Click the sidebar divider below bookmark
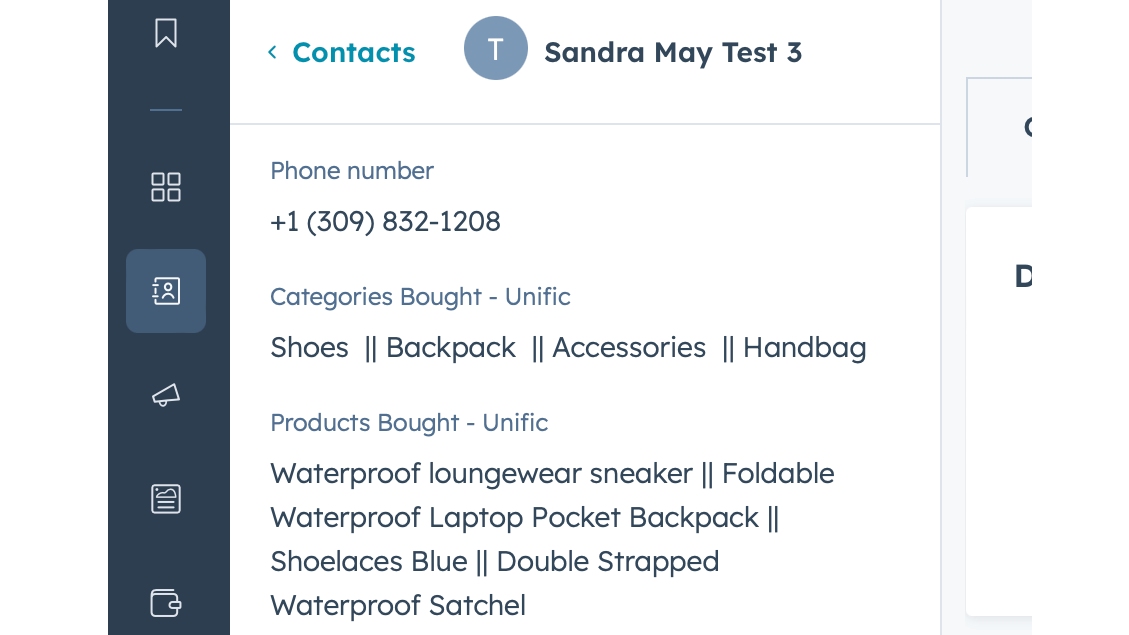 click(166, 110)
